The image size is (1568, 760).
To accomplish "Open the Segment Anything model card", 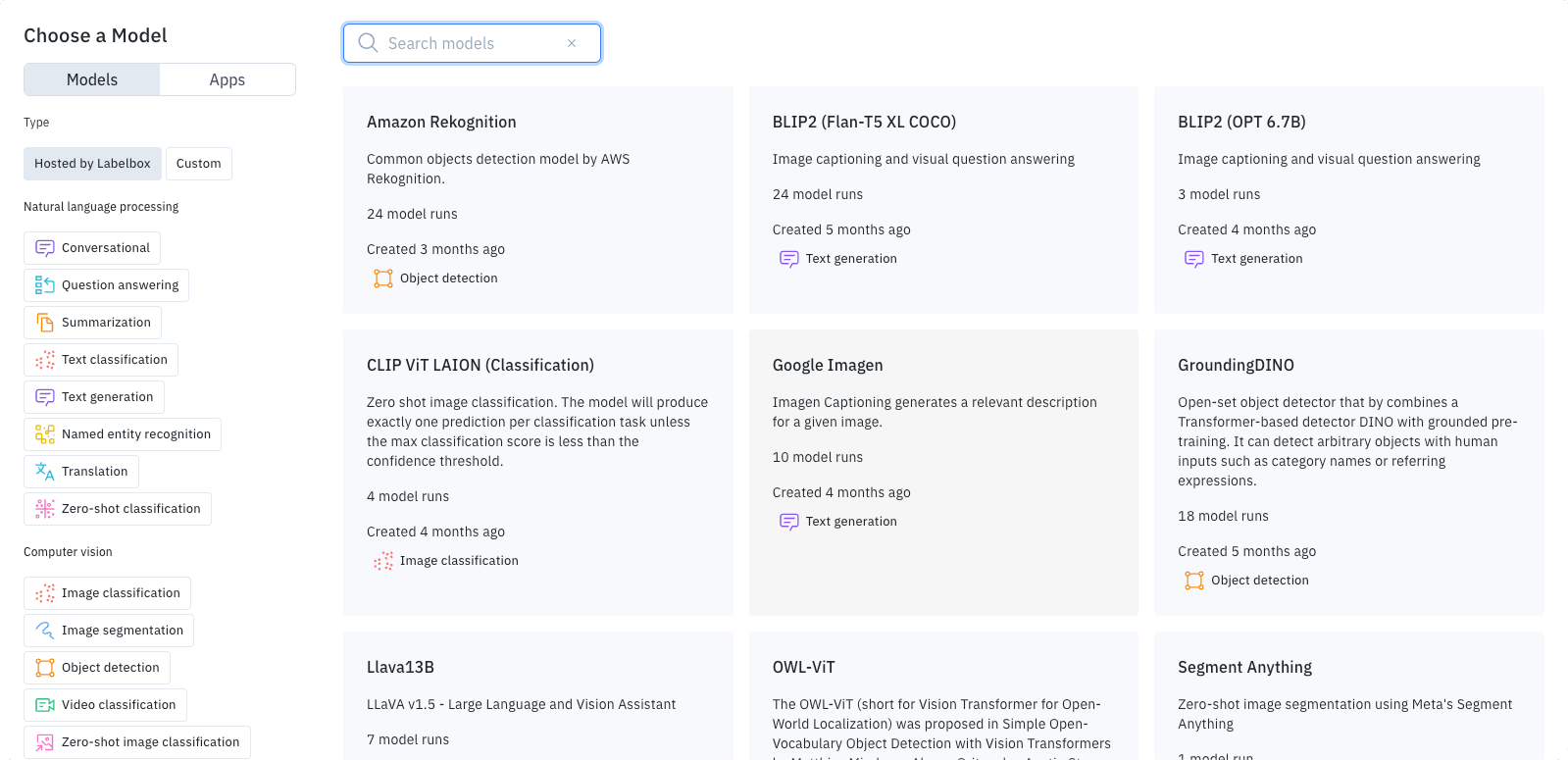I will [1349, 695].
